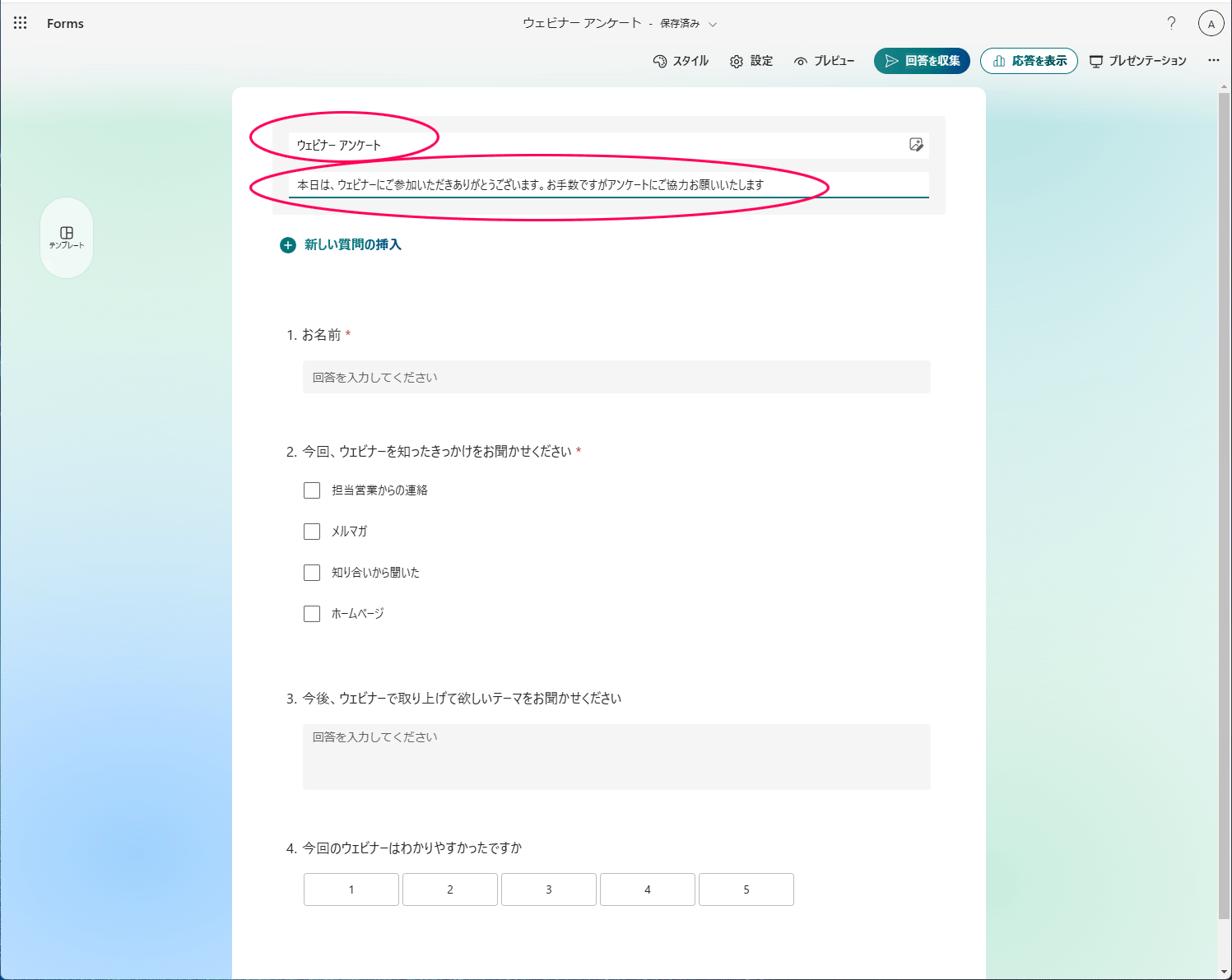The width and height of the screenshot is (1232, 980).
Task: Open the テンプレート panel in the sidebar
Action: [x=67, y=238]
